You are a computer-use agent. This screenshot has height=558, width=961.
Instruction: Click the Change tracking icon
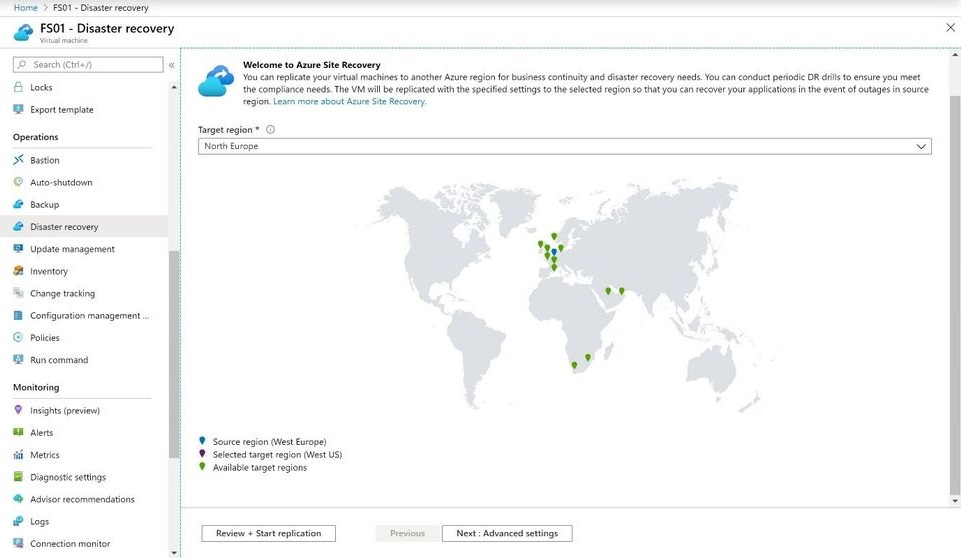pyautogui.click(x=18, y=292)
